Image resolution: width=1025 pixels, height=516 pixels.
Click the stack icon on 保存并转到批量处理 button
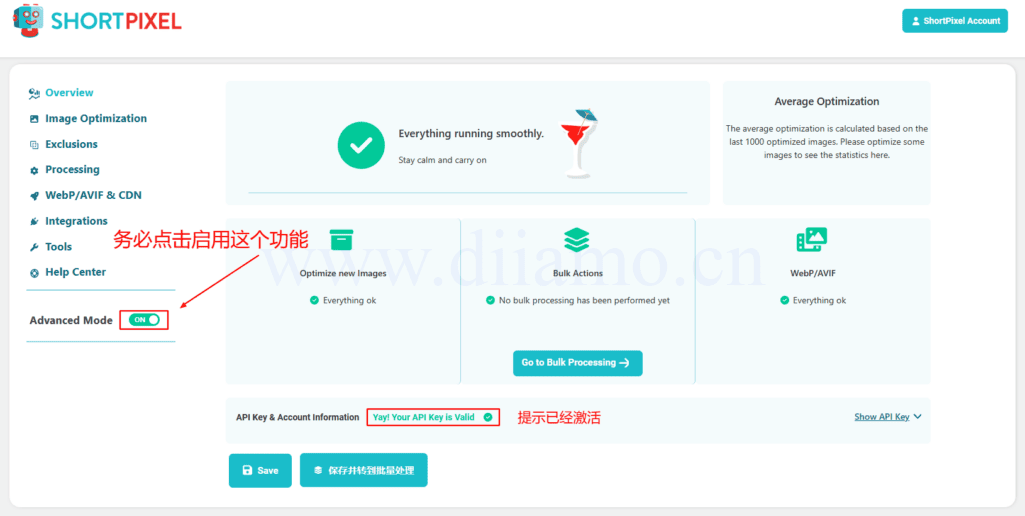coord(318,470)
